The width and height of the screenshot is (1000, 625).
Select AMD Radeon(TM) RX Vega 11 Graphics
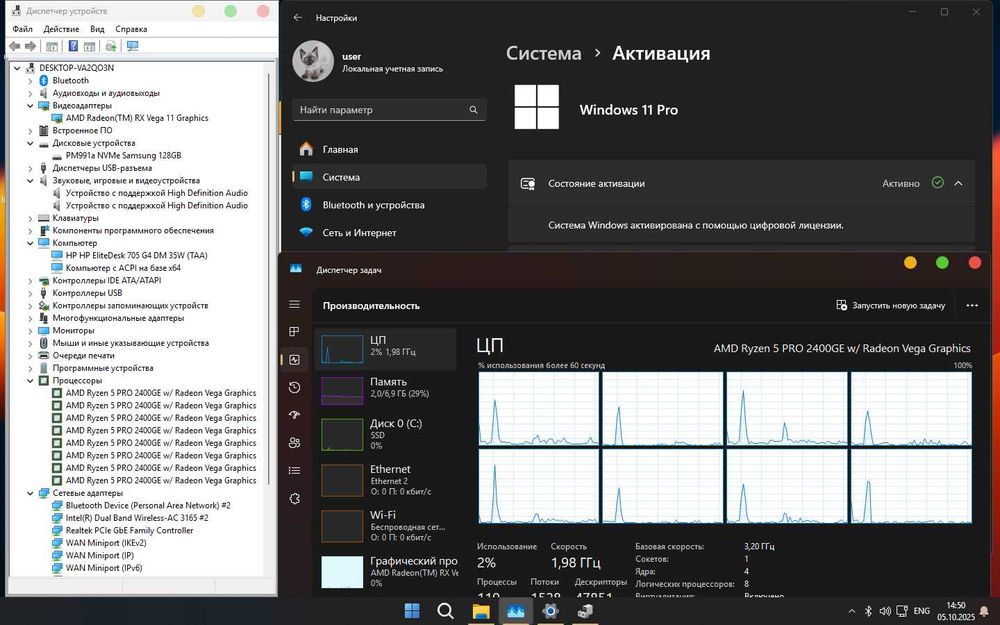[136, 118]
